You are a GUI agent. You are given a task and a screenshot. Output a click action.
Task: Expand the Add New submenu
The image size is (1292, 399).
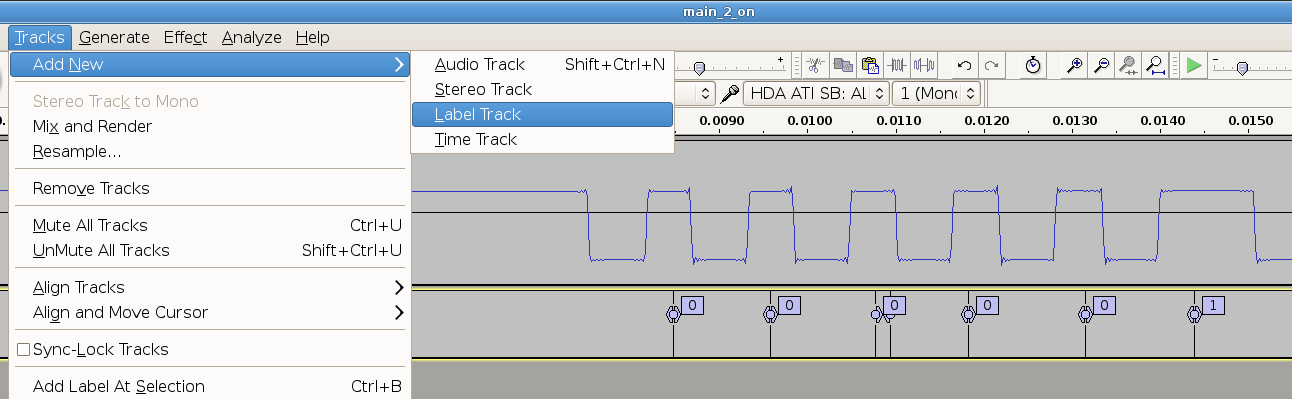210,64
